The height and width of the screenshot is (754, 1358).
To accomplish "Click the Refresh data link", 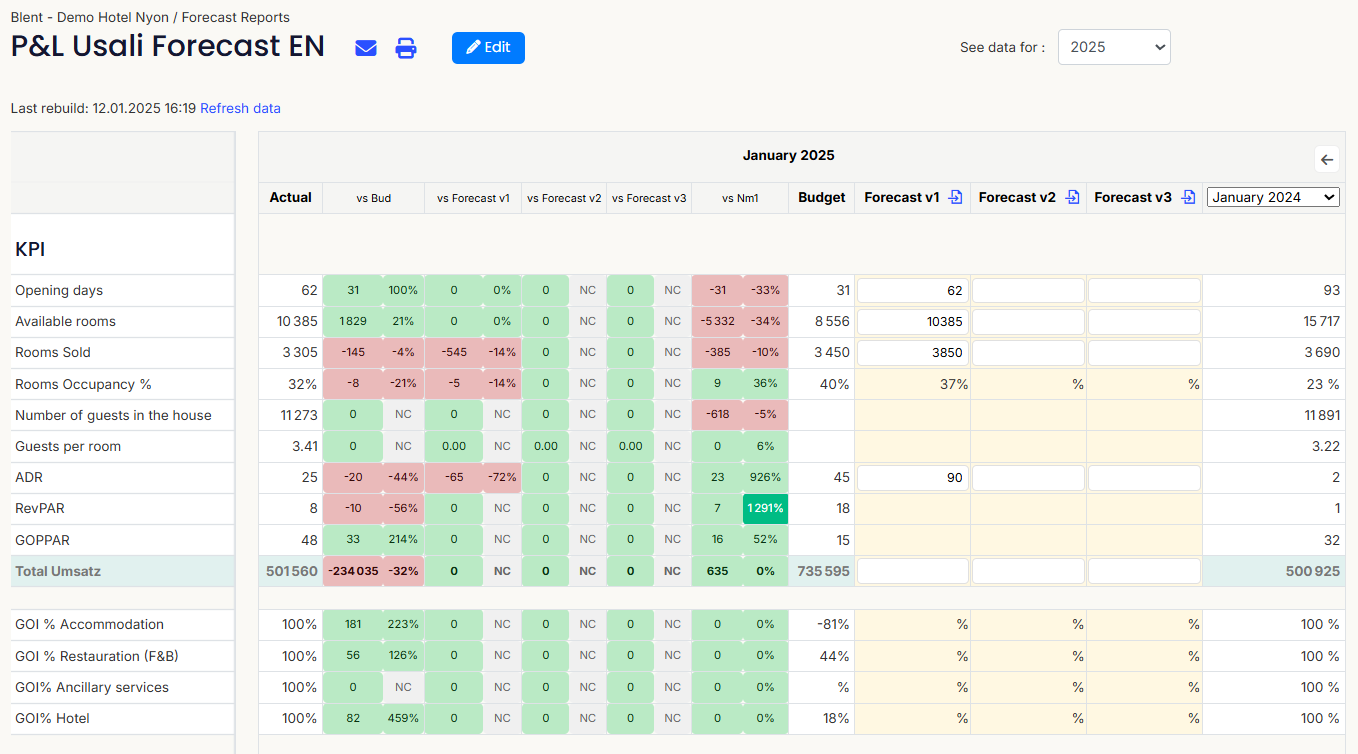I will pos(240,108).
